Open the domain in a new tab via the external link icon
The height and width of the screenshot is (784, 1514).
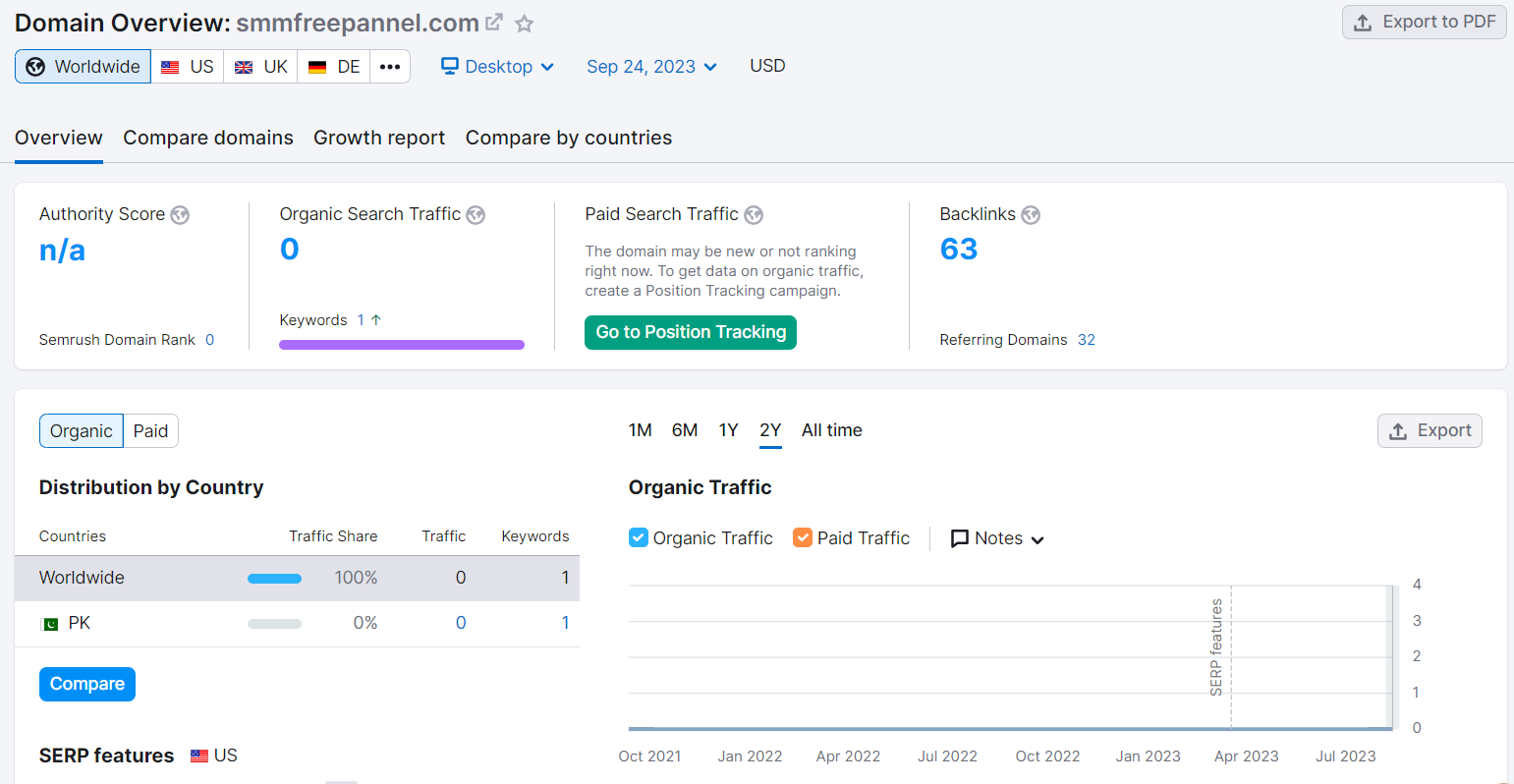(494, 22)
